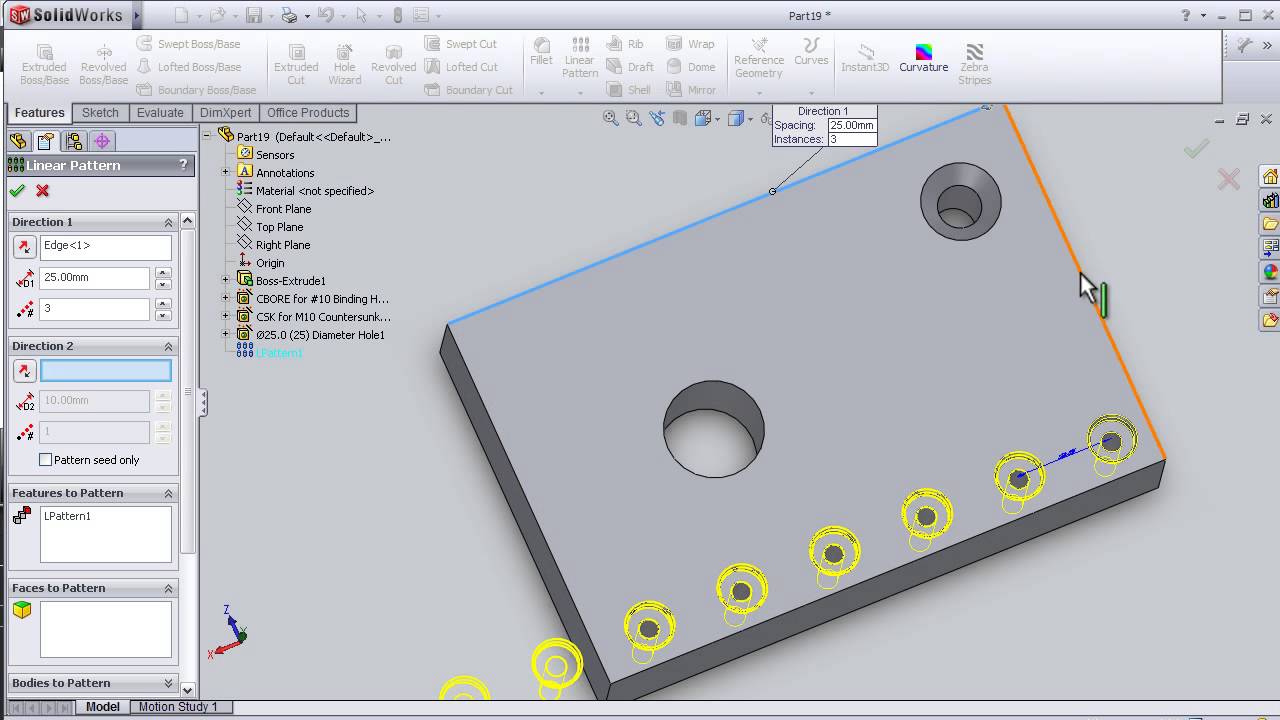Viewport: 1280px width, 720px height.
Task: Open the Motion Study 1 tab
Action: tap(178, 707)
